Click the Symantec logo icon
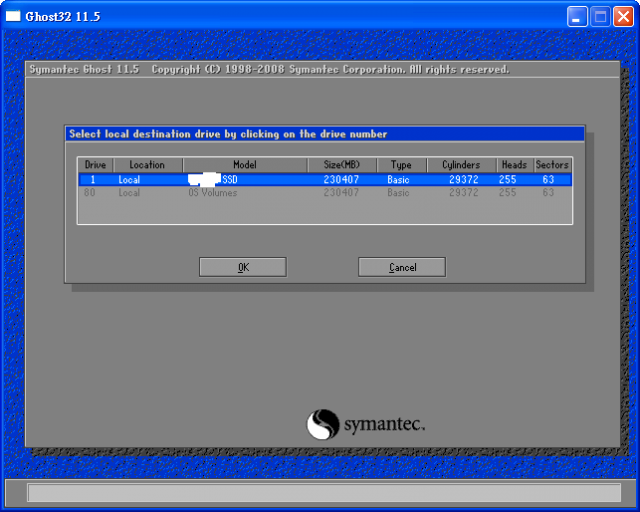Screen dimensions: 640x512 (323, 425)
